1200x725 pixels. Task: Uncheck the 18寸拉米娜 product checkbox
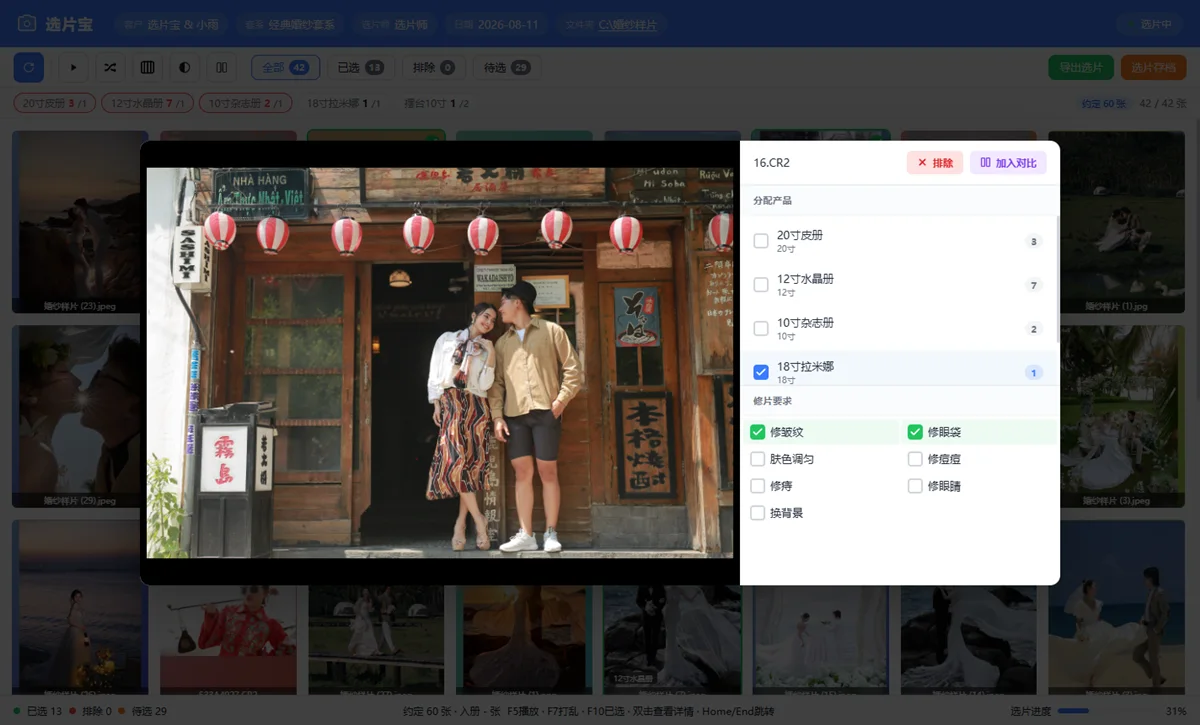pos(761,372)
